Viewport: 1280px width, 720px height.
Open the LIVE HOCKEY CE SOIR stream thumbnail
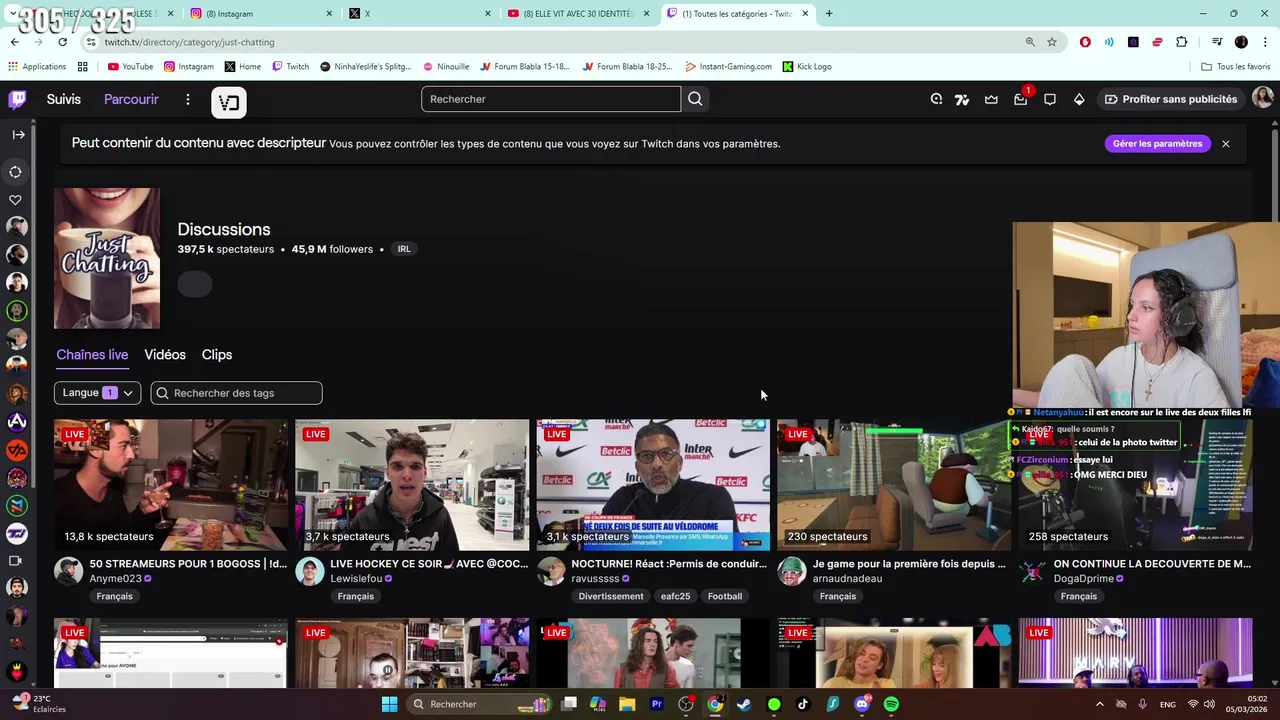pos(412,485)
